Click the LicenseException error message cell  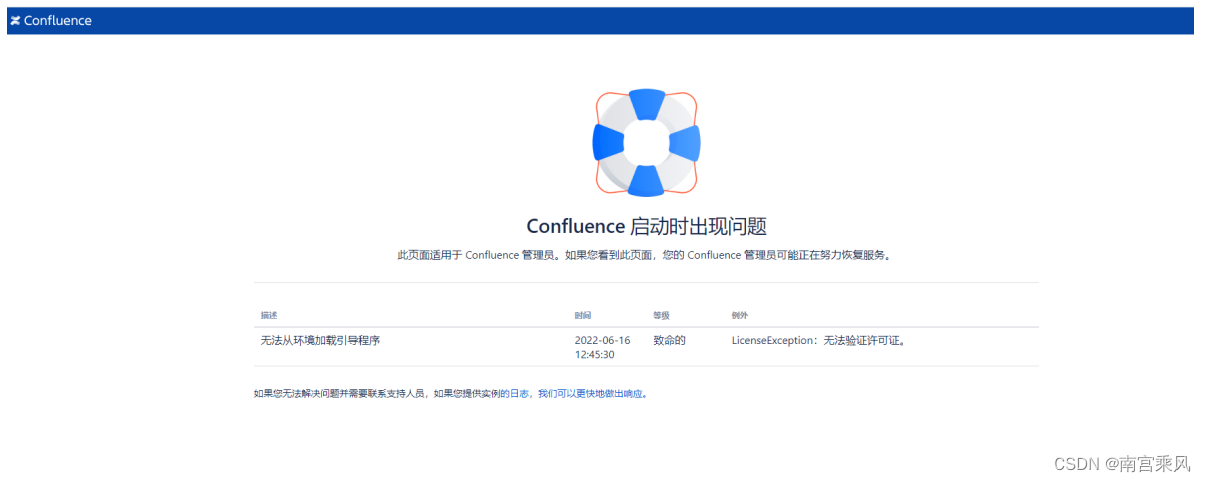[819, 340]
